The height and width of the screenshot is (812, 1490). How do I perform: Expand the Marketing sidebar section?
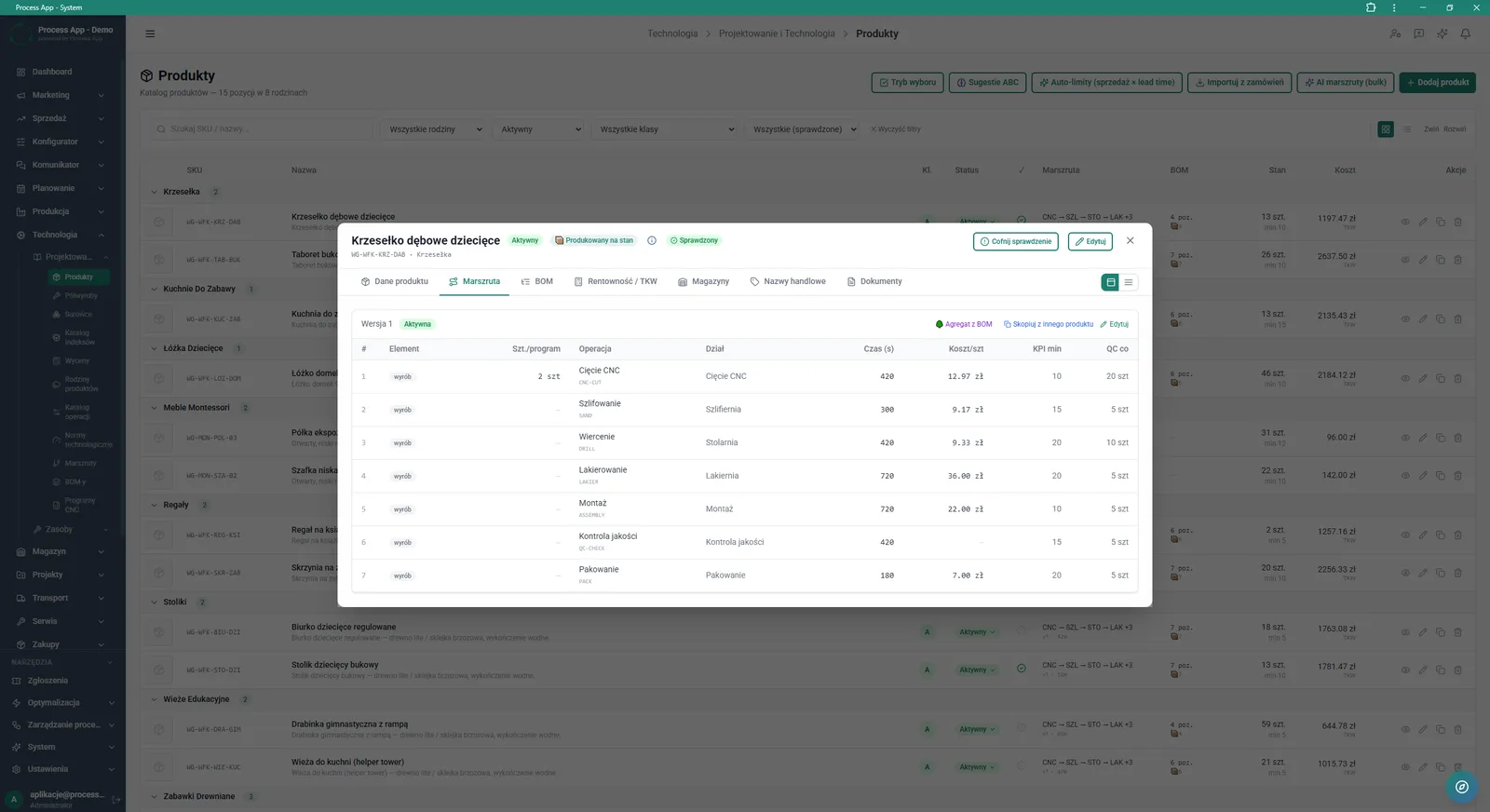(61, 95)
